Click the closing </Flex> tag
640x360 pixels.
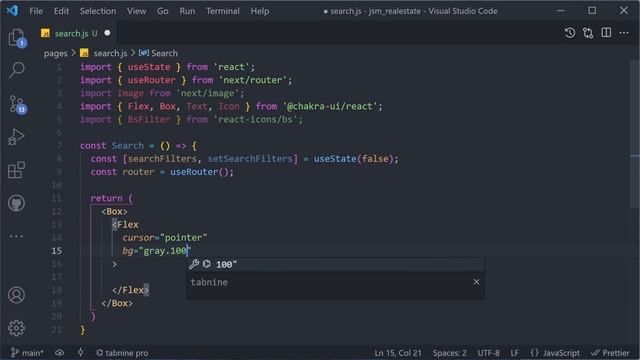[x=131, y=290]
